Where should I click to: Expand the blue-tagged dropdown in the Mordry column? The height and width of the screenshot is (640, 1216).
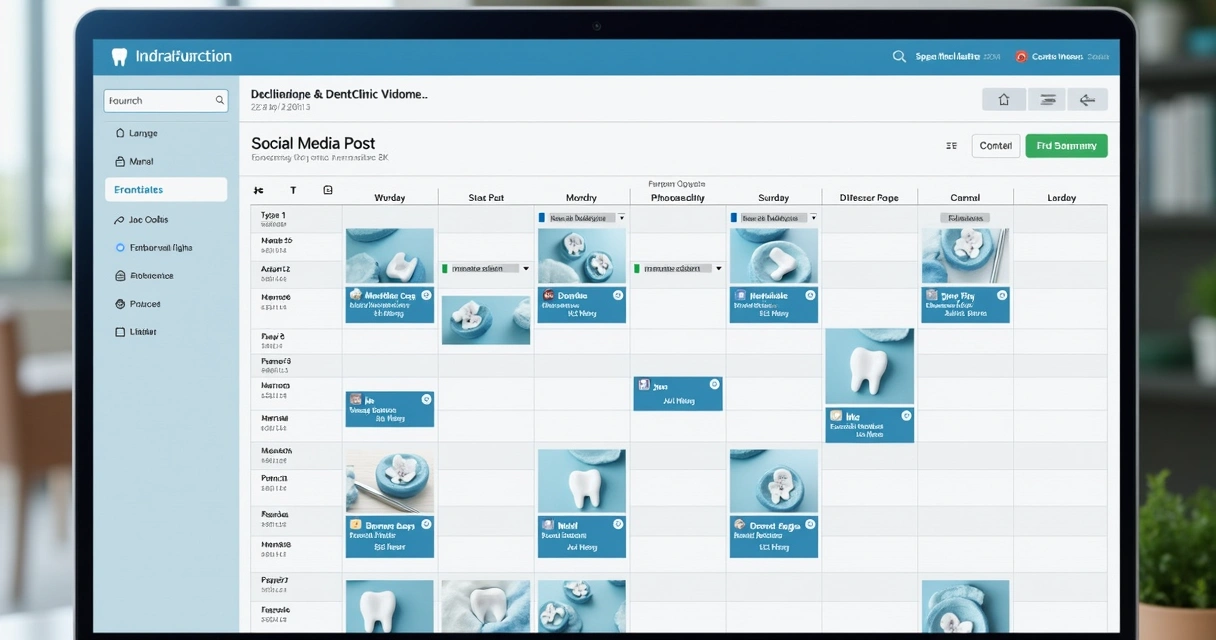tap(621, 217)
